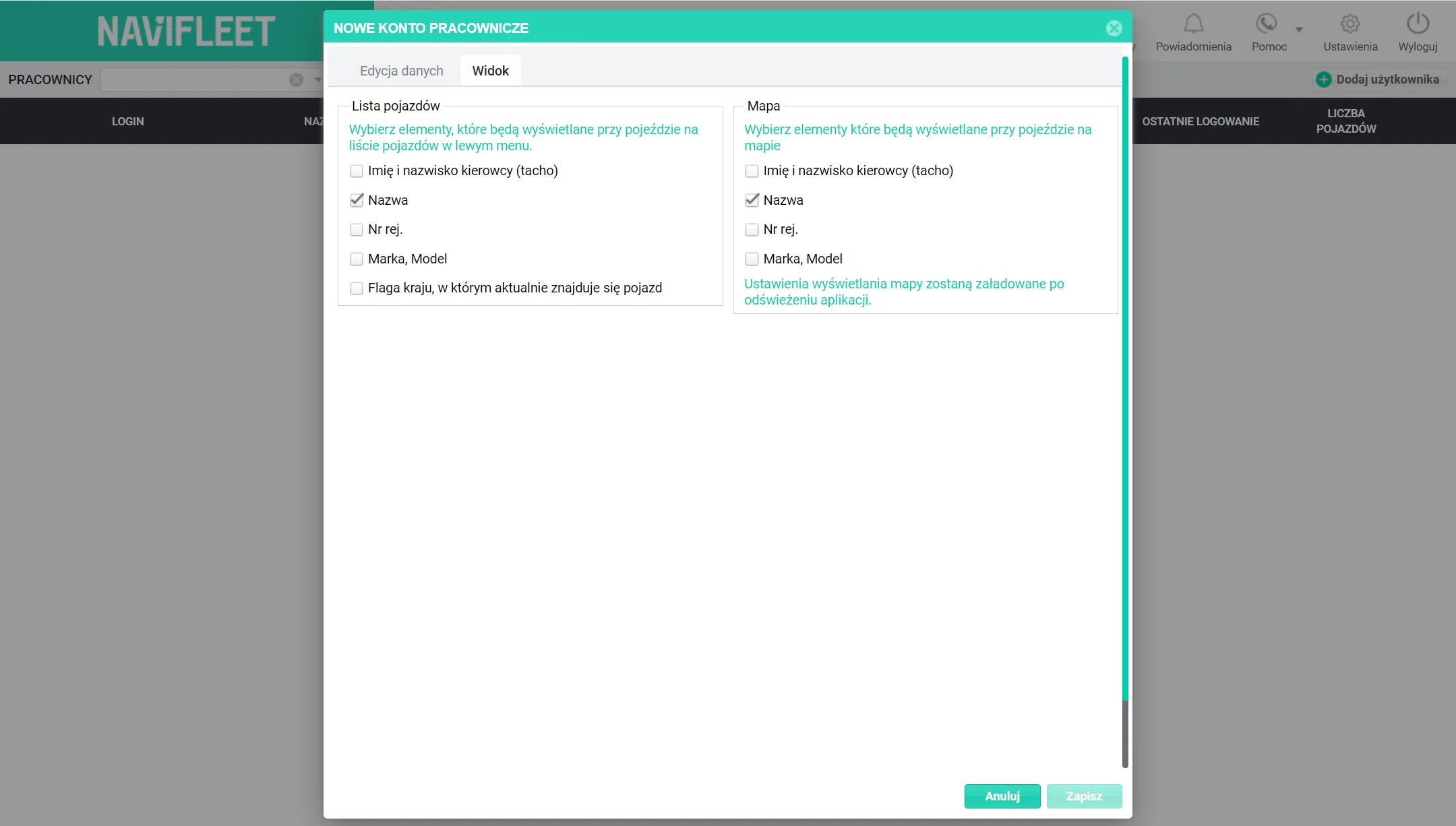Sort by the Ostatnie logowanie column header
The image size is (1456, 826).
[1201, 121]
